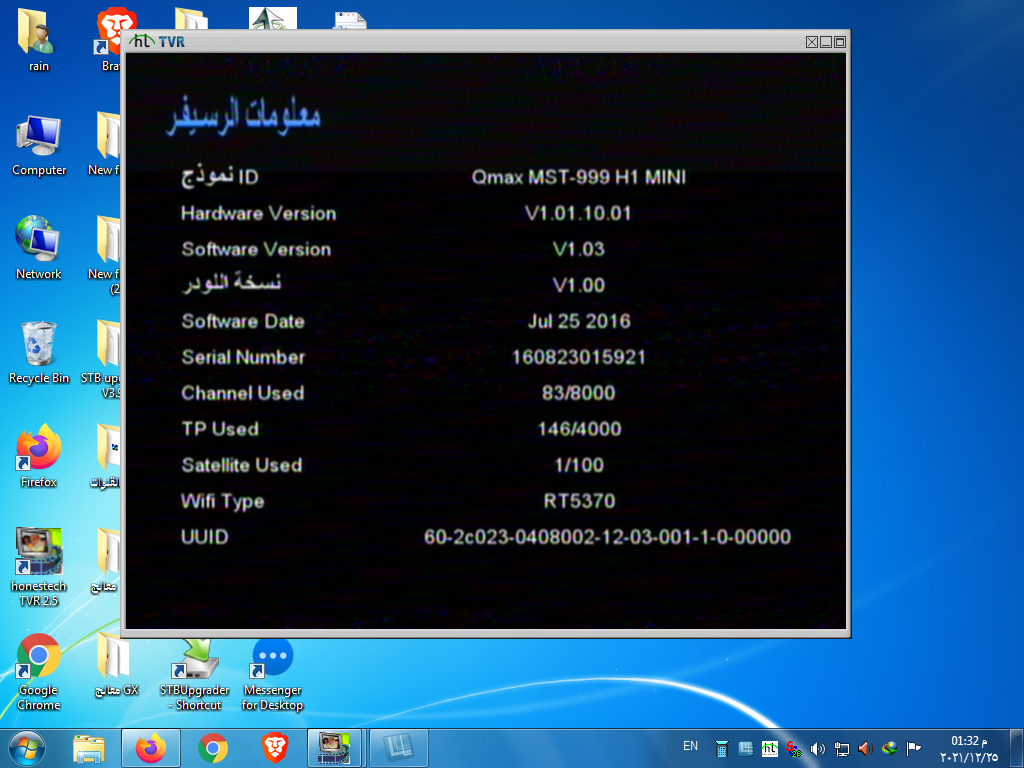Open Windows Explorer from the taskbar

point(89,748)
